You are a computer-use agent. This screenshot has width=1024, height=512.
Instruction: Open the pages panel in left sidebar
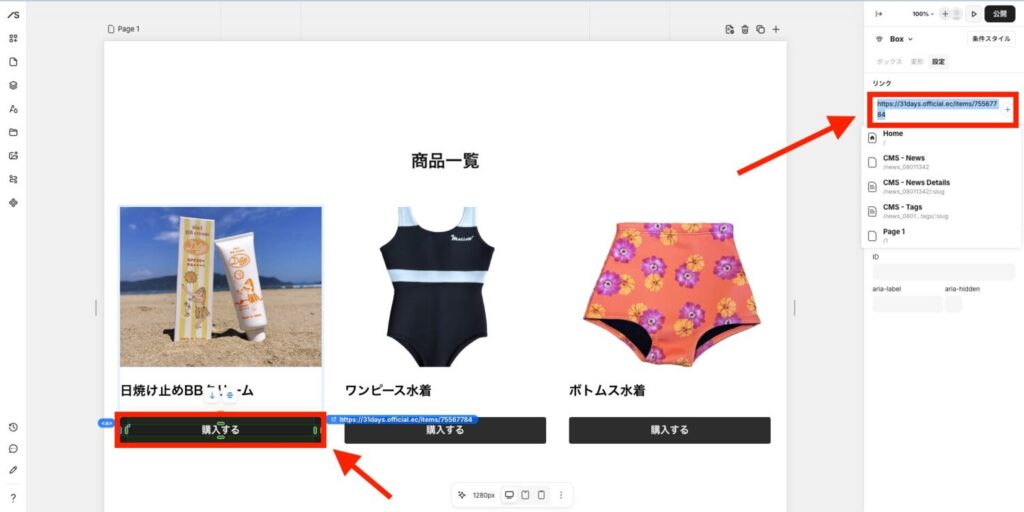(13, 62)
